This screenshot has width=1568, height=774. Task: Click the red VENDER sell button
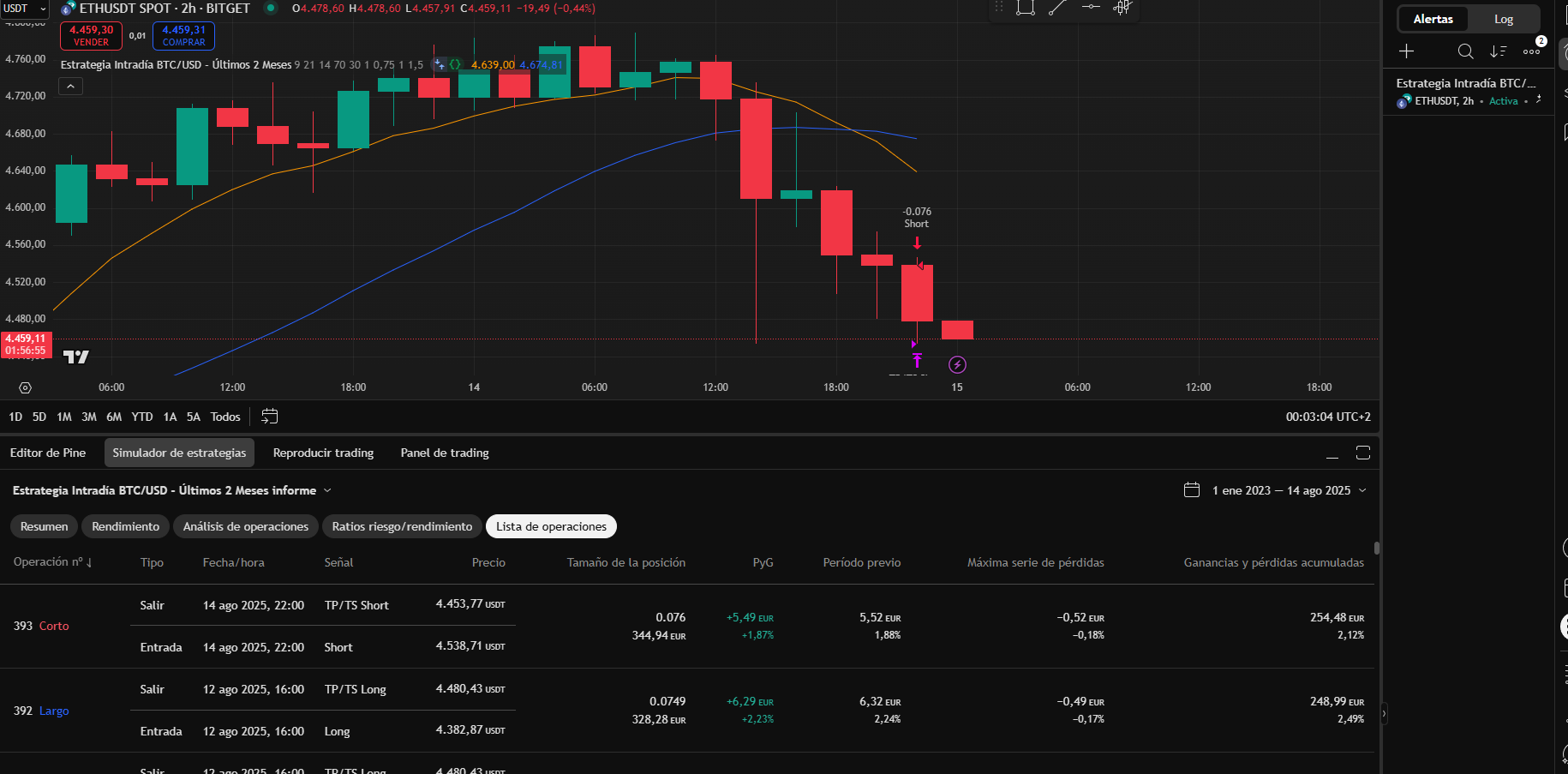tap(91, 36)
